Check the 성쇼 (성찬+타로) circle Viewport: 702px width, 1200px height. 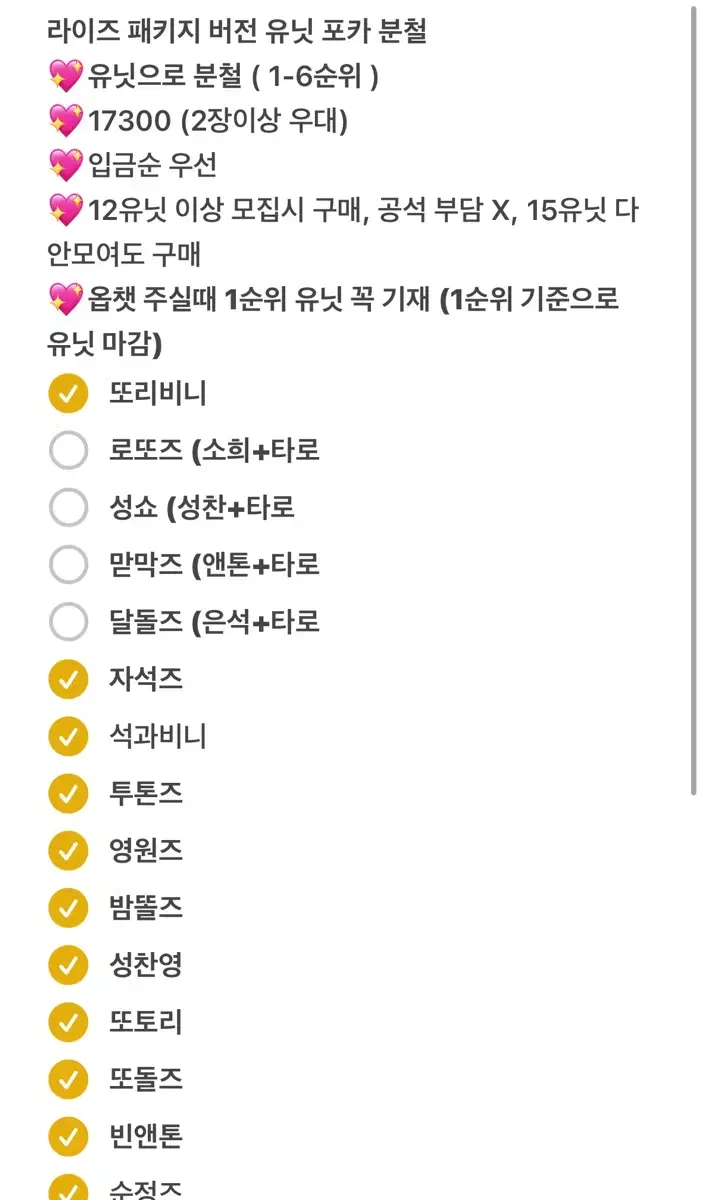pyautogui.click(x=68, y=507)
